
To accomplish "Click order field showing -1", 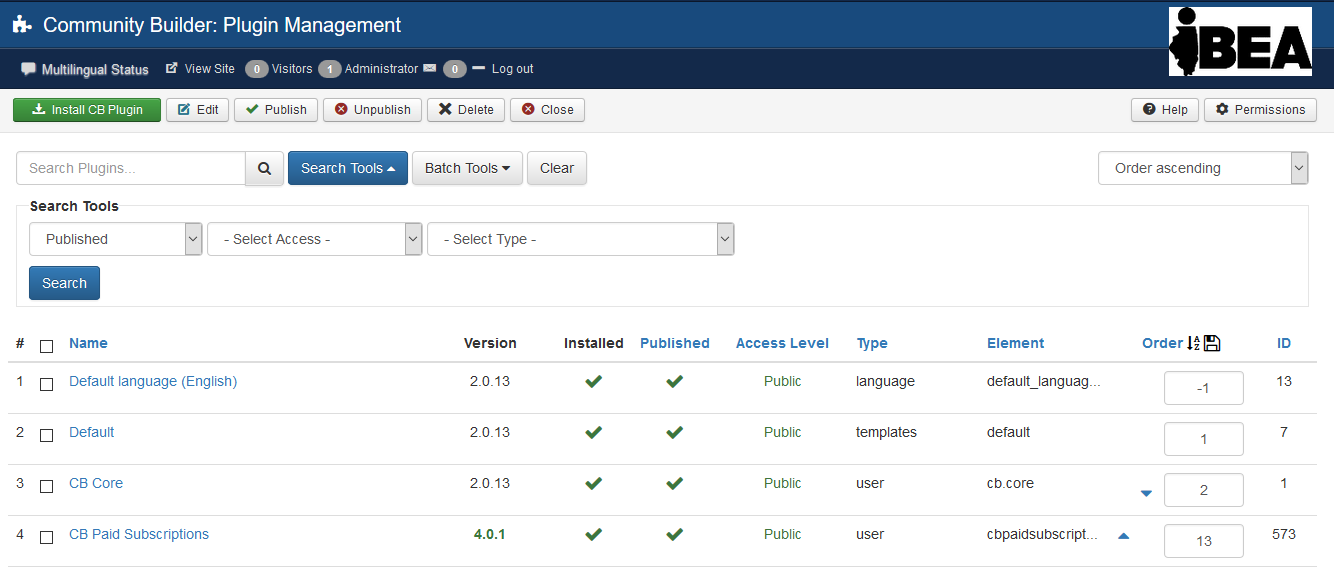I will pos(1204,388).
